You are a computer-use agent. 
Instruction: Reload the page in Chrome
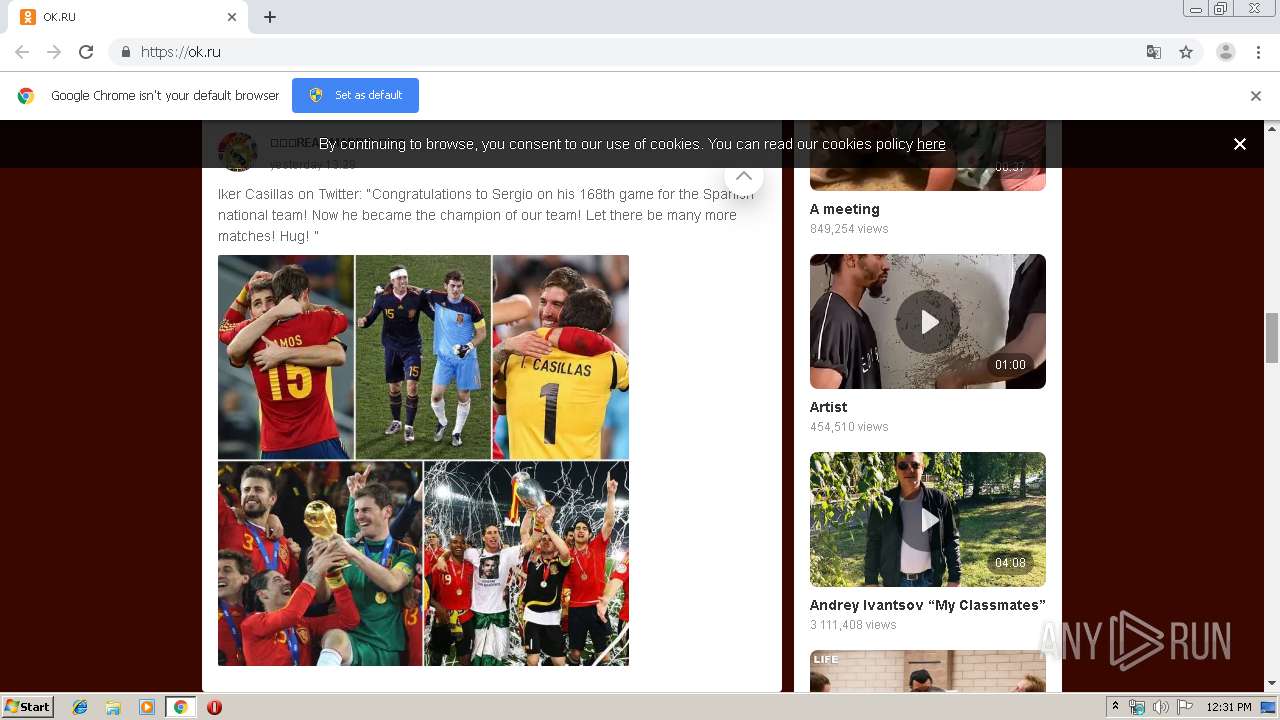pyautogui.click(x=86, y=52)
